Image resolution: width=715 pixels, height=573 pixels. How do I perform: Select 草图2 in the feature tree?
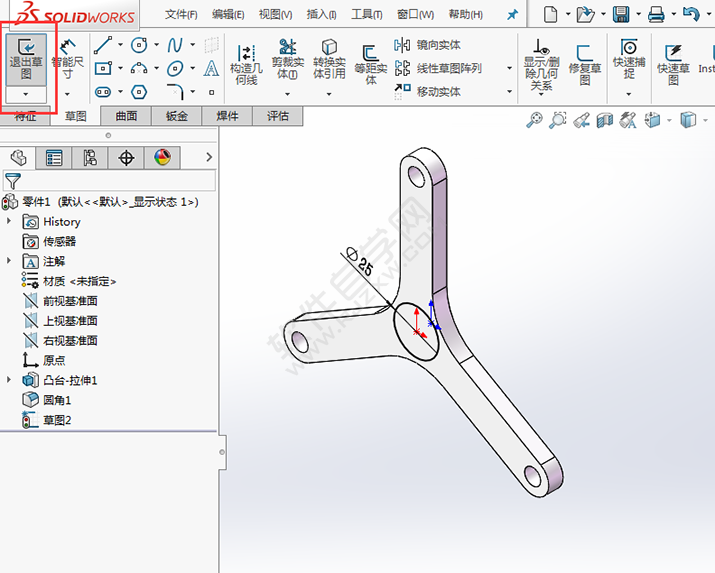coord(47,420)
